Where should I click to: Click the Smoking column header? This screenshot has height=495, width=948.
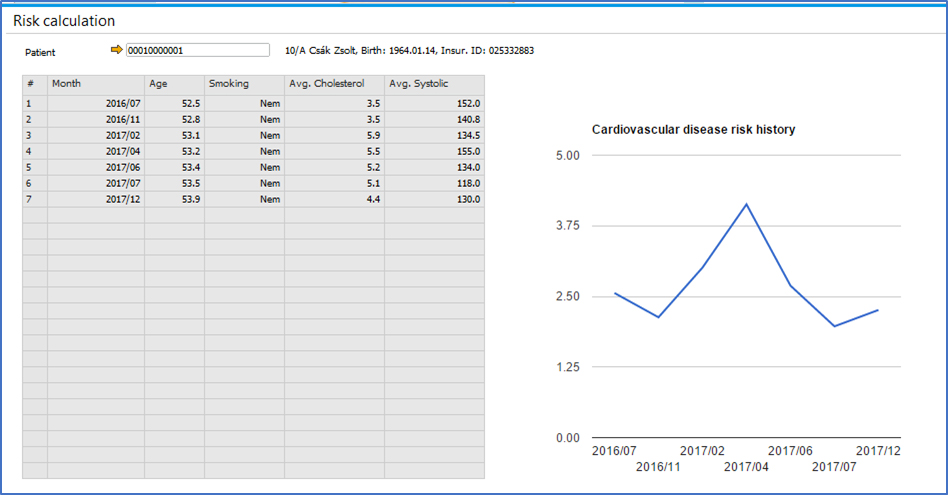pyautogui.click(x=244, y=83)
